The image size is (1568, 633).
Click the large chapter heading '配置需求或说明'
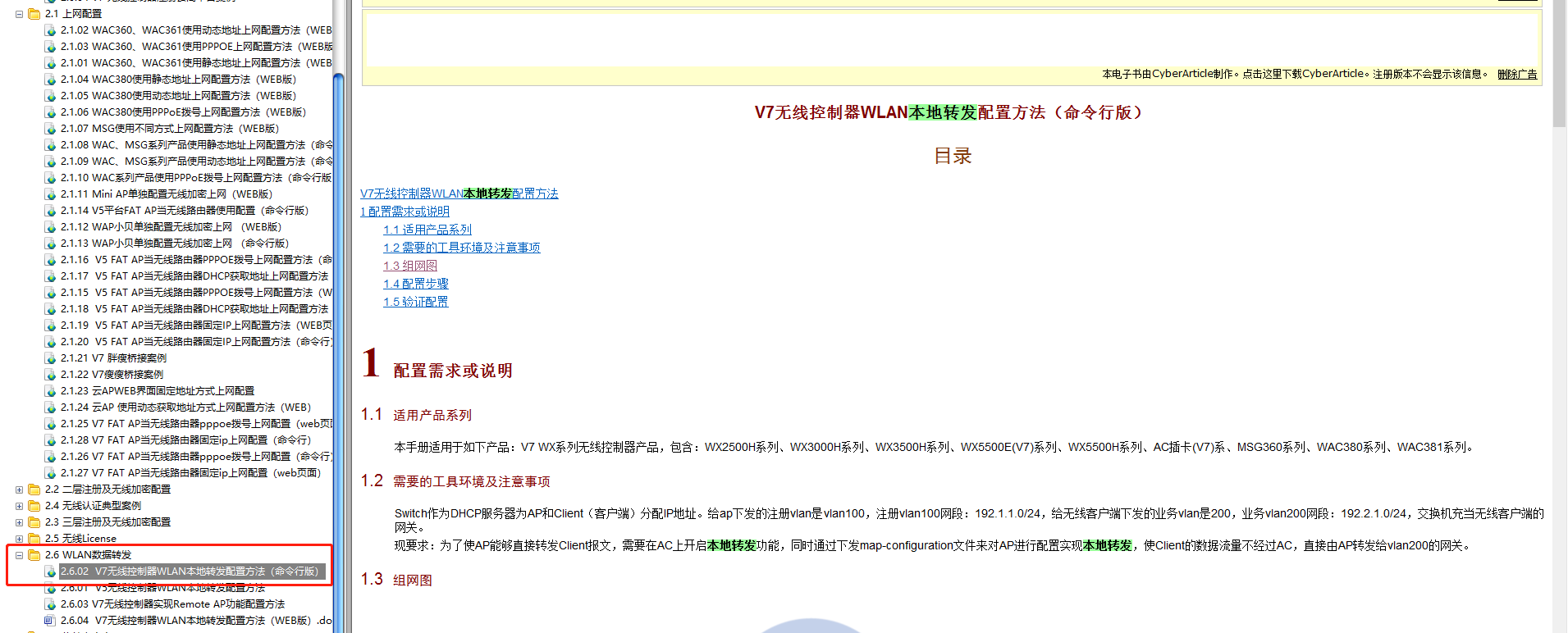tap(453, 371)
